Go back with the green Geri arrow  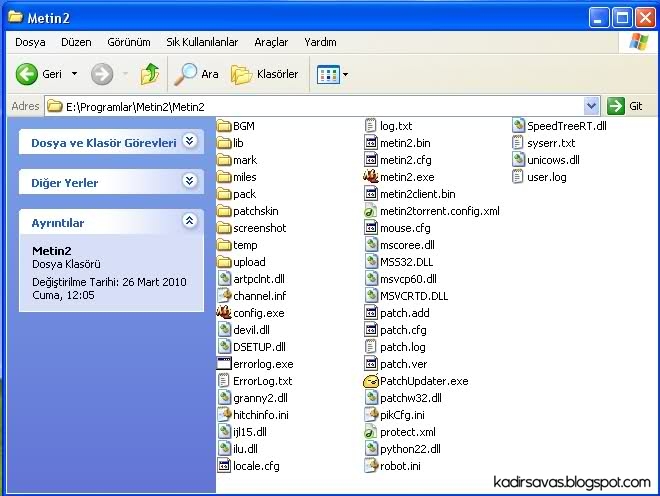pos(27,74)
